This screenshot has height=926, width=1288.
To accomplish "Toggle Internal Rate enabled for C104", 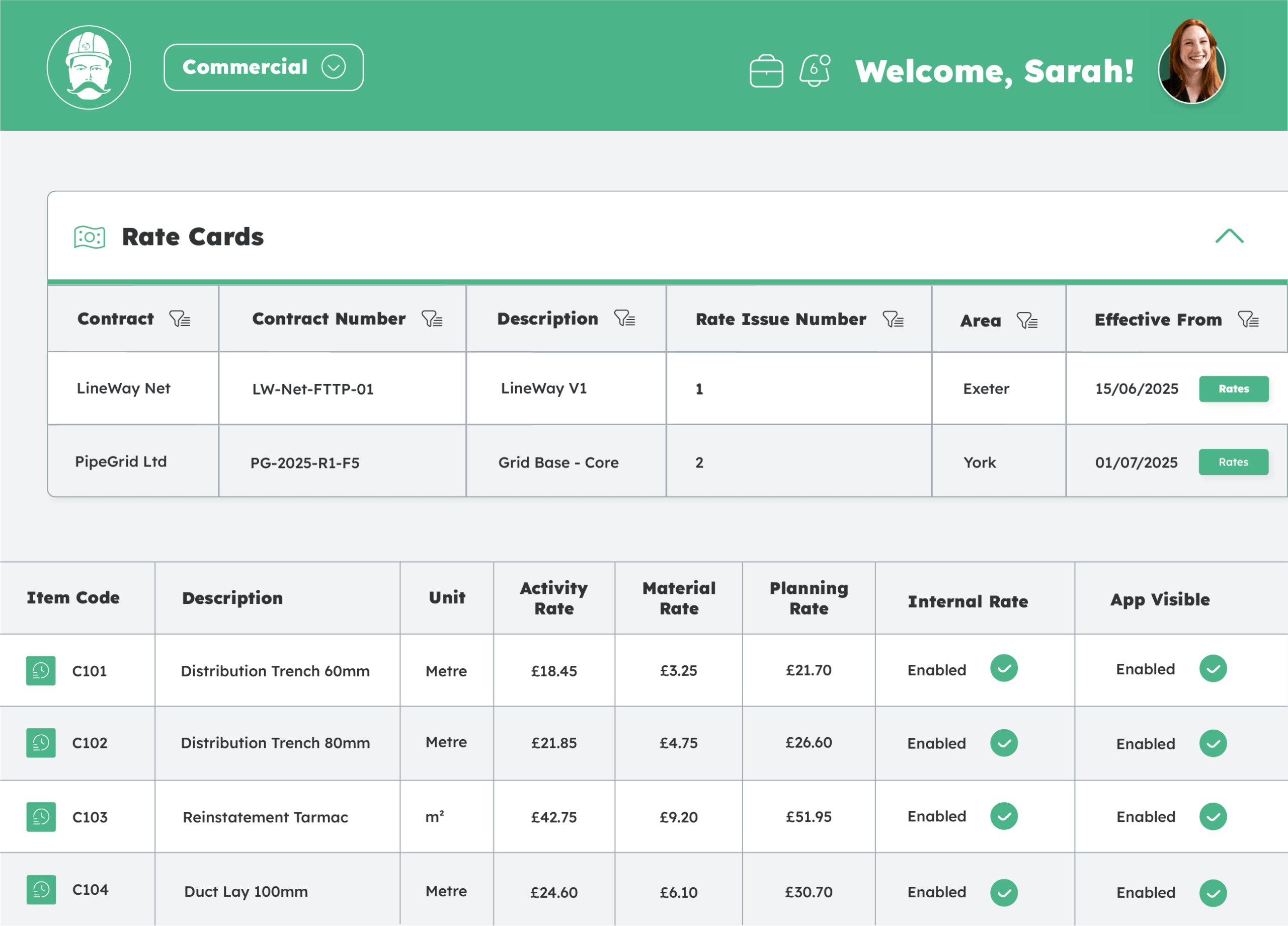I will (x=1004, y=893).
